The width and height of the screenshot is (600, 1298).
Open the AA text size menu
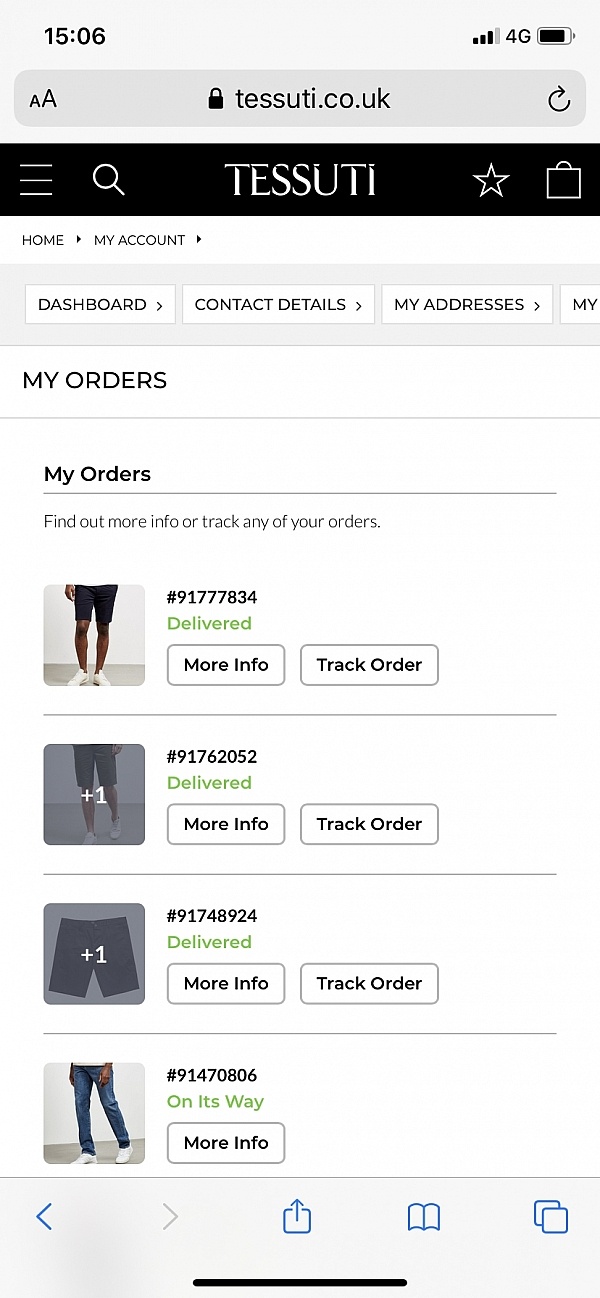pyautogui.click(x=43, y=99)
